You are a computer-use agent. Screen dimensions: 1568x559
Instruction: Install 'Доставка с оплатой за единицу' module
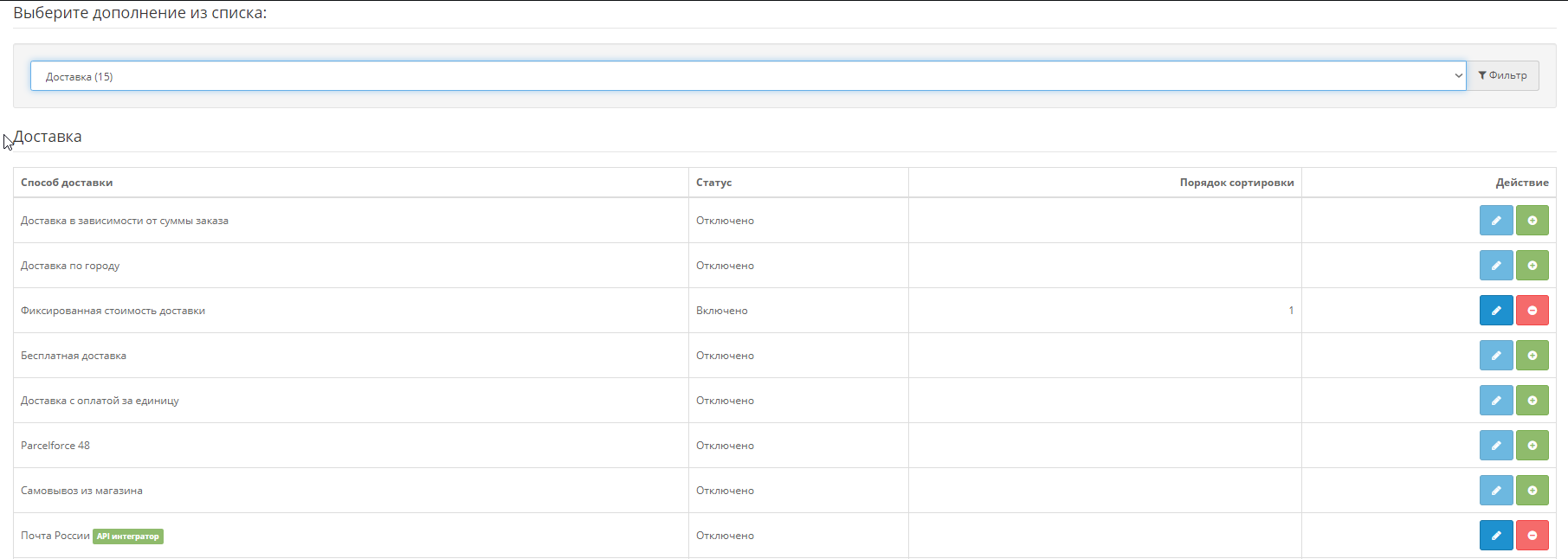coord(1532,401)
